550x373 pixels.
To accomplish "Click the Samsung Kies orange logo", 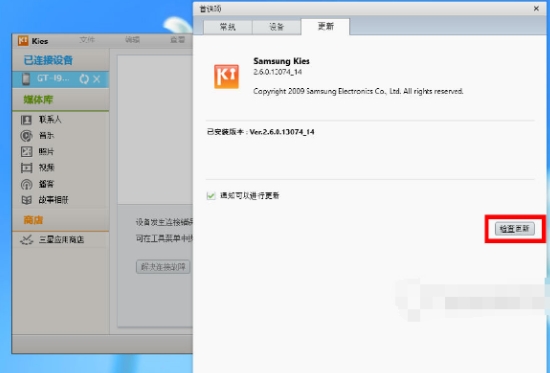I will point(227,76).
